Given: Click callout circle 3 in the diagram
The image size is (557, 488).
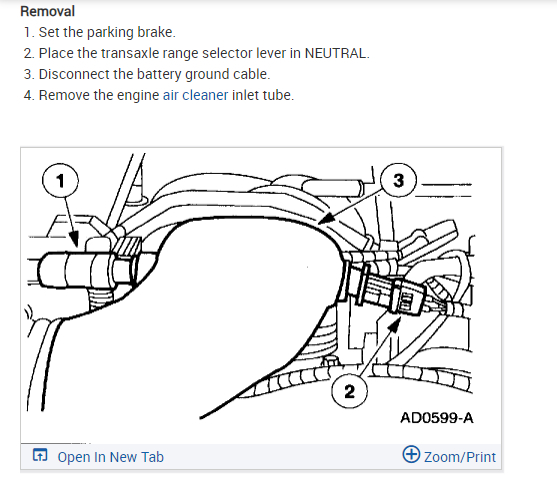Looking at the screenshot, I should coord(398,180).
